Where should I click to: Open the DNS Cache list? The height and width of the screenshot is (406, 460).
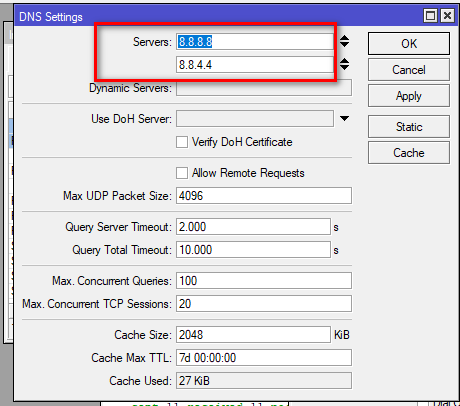[409, 153]
